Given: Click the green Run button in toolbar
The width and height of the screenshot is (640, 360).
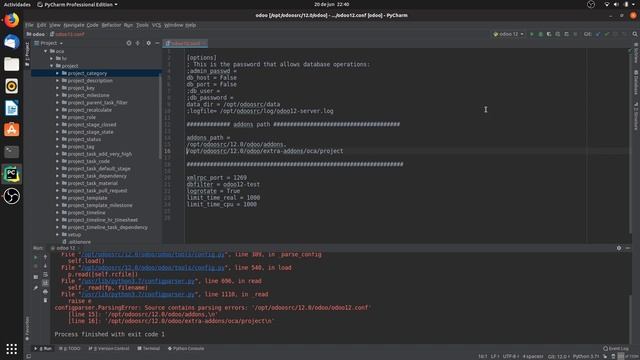Looking at the screenshot, I should (531, 34).
